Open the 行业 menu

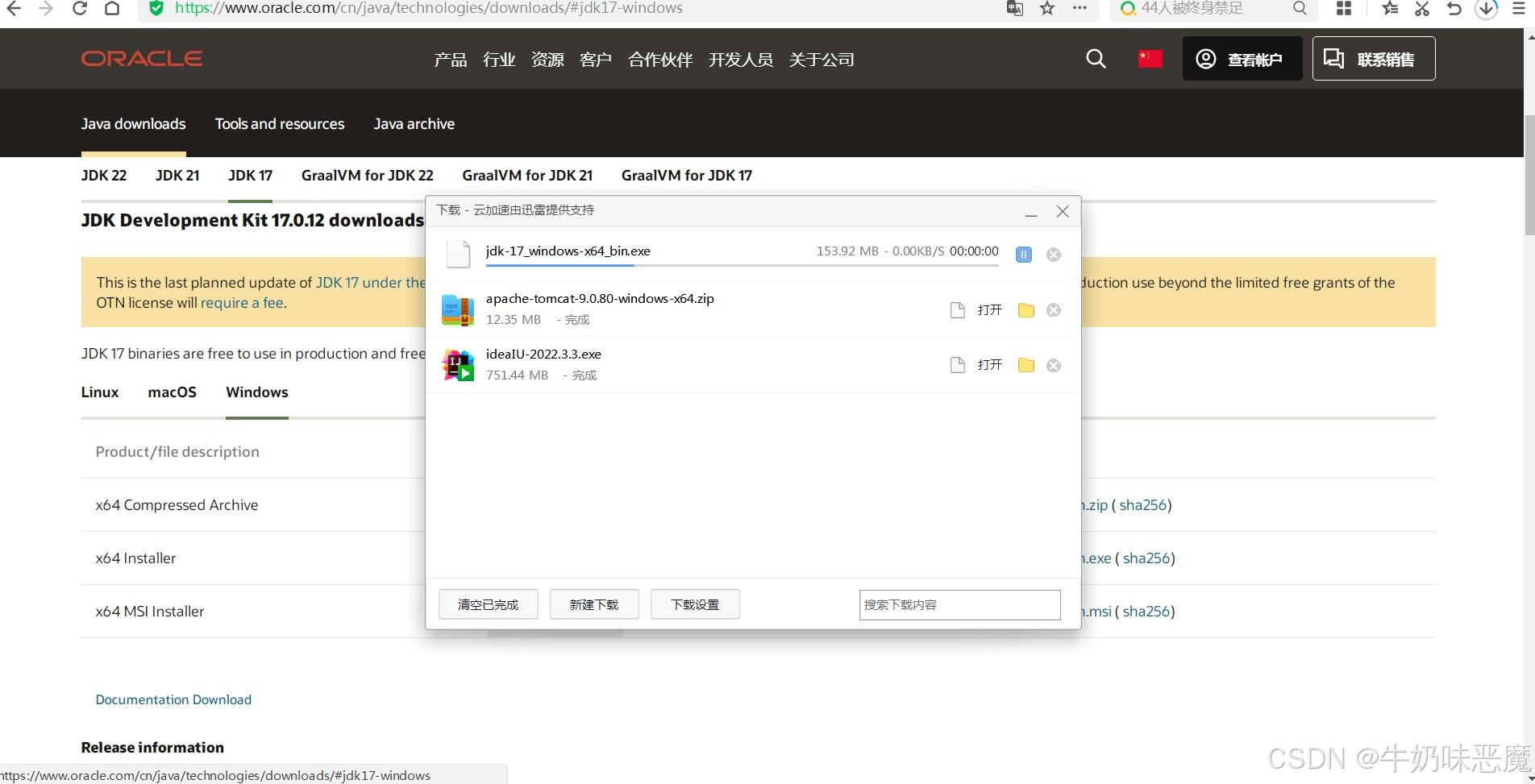coord(499,60)
